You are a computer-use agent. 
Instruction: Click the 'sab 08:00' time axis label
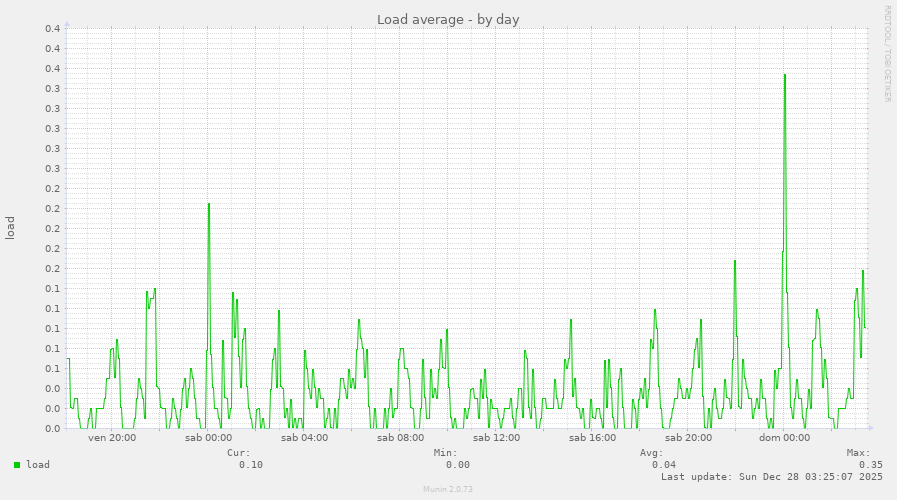(400, 438)
